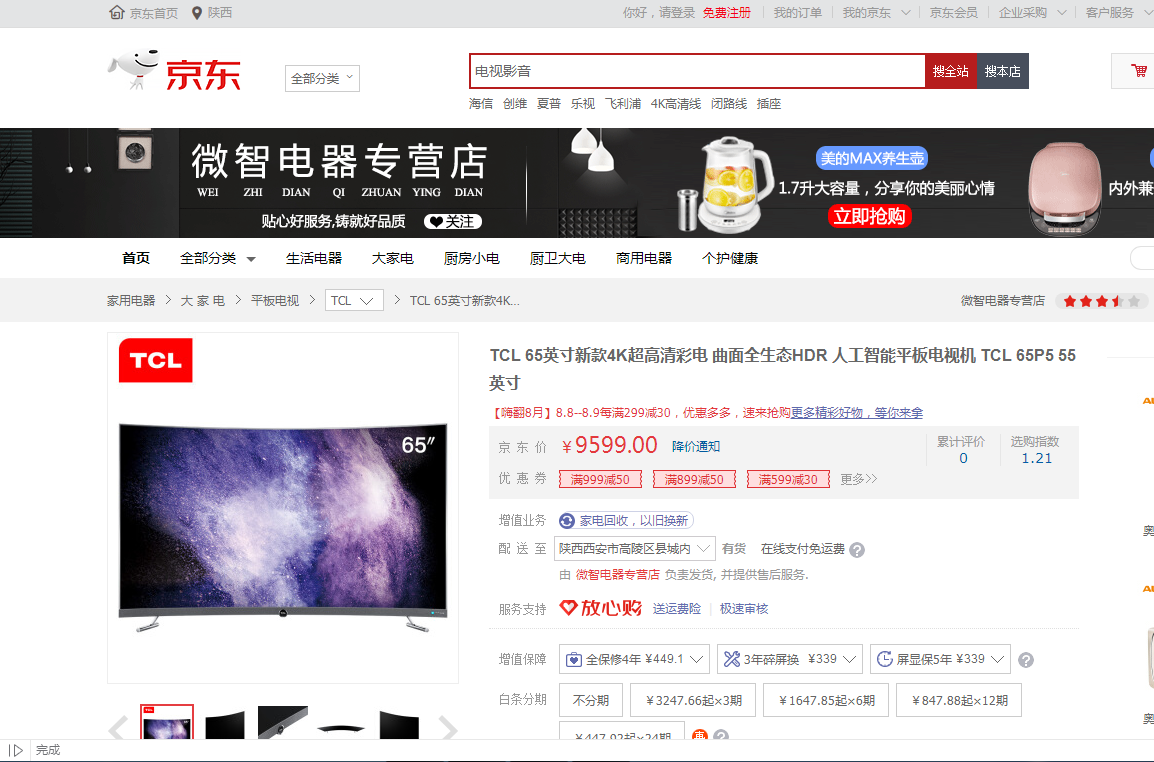This screenshot has width=1154, height=762.
Task: Open 生活电器 category menu
Action: pyautogui.click(x=314, y=258)
